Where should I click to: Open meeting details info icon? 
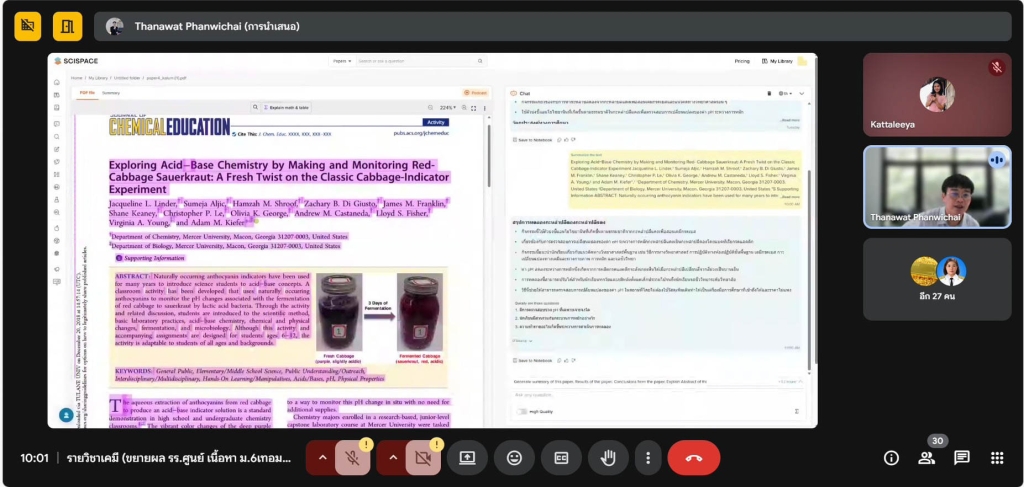(x=891, y=458)
